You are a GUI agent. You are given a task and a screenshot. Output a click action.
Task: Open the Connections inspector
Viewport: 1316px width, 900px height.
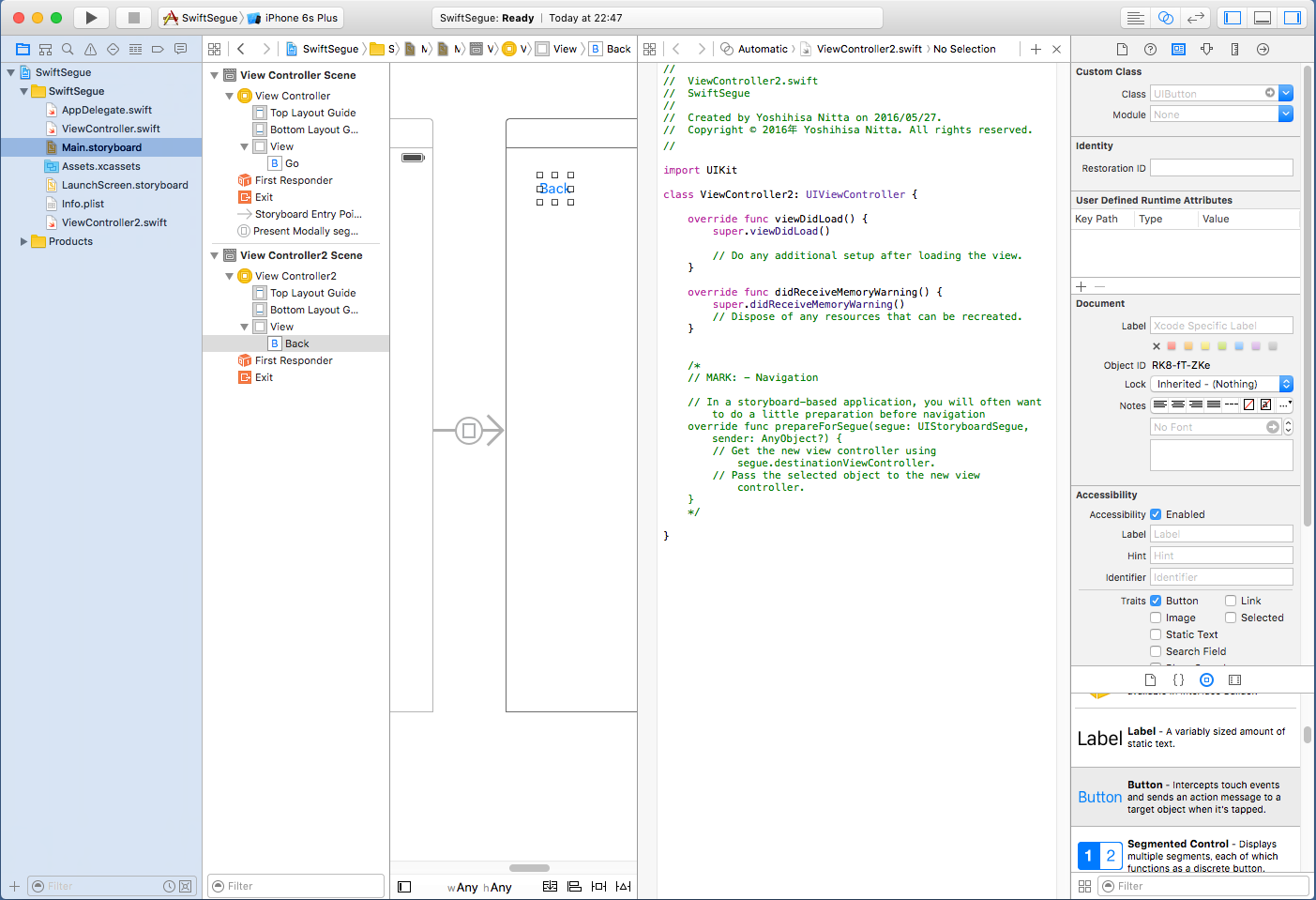click(x=1263, y=49)
